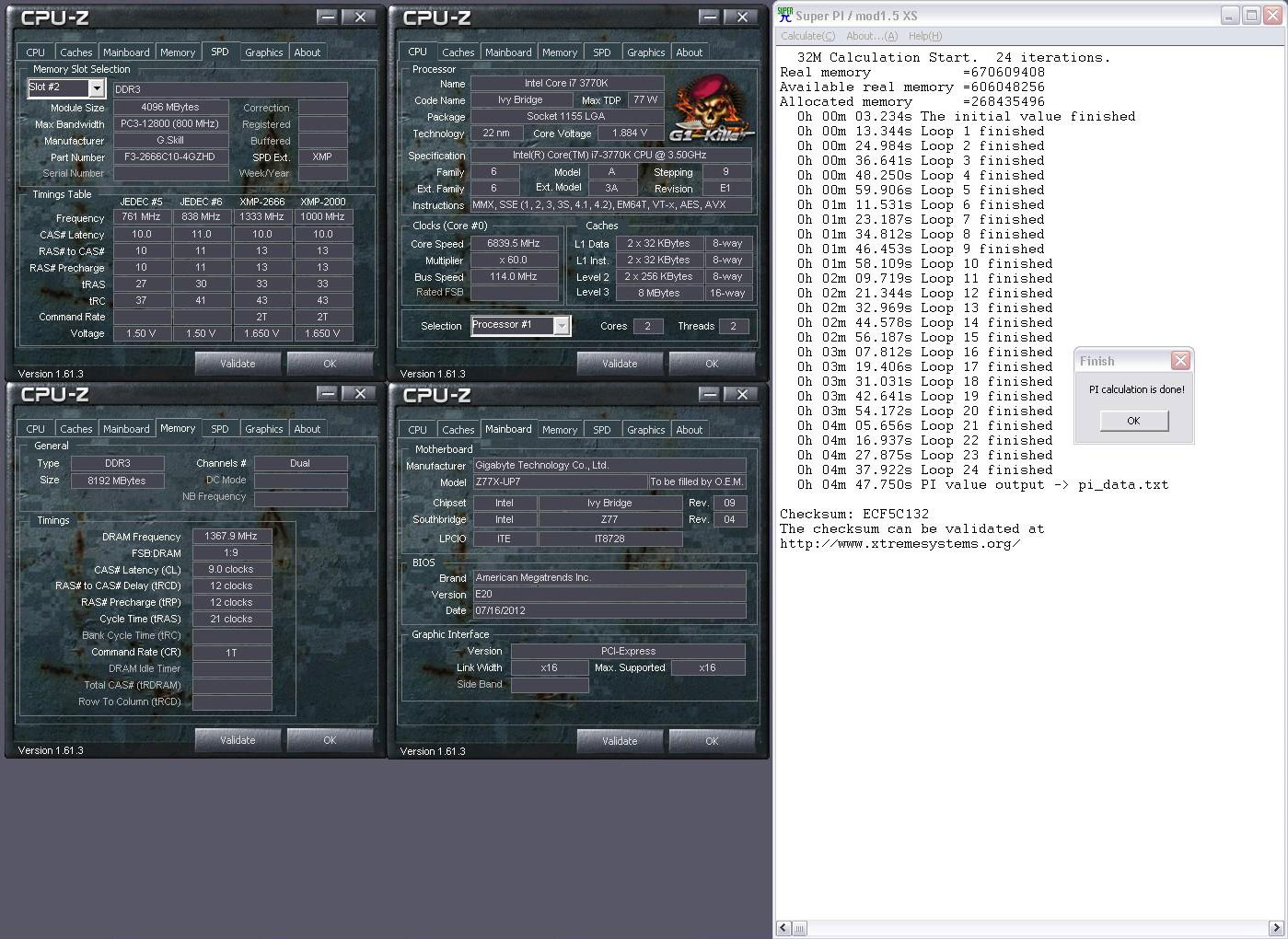Screen dimensions: 1288x939
Task: Click the processor Name value Intel Core i7 3770K
Action: pyautogui.click(x=566, y=84)
